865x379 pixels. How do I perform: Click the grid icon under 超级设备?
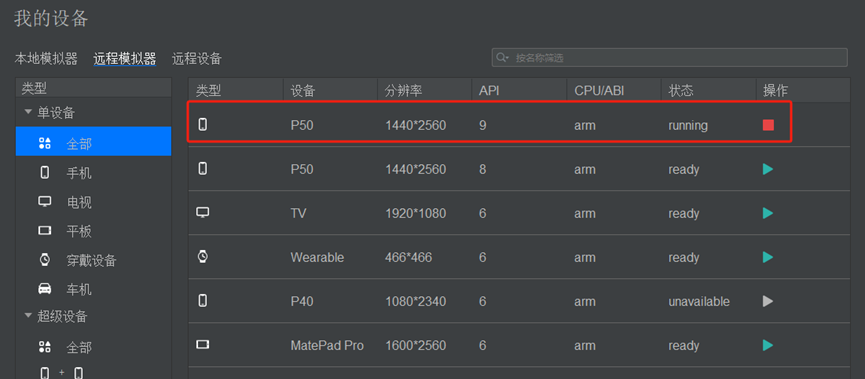[45, 347]
